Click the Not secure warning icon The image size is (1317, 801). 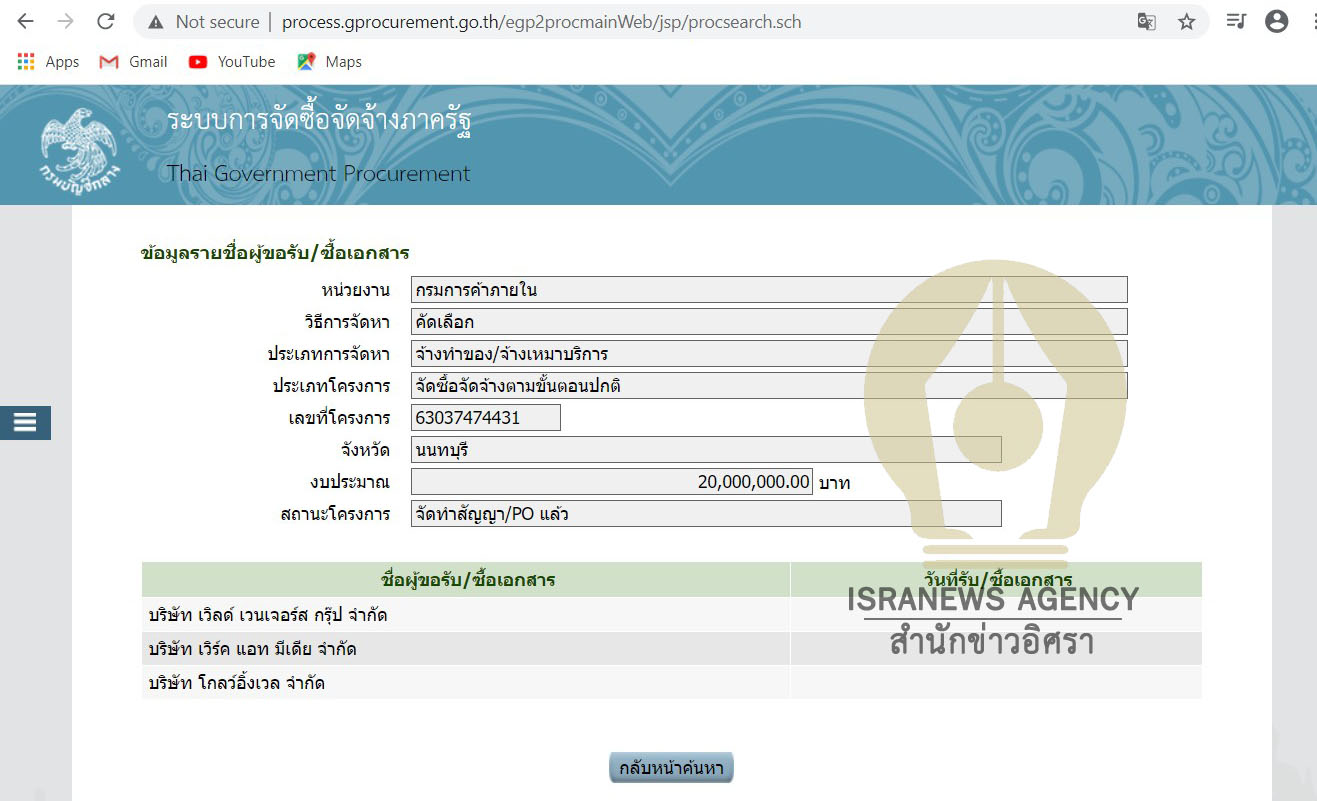click(155, 22)
